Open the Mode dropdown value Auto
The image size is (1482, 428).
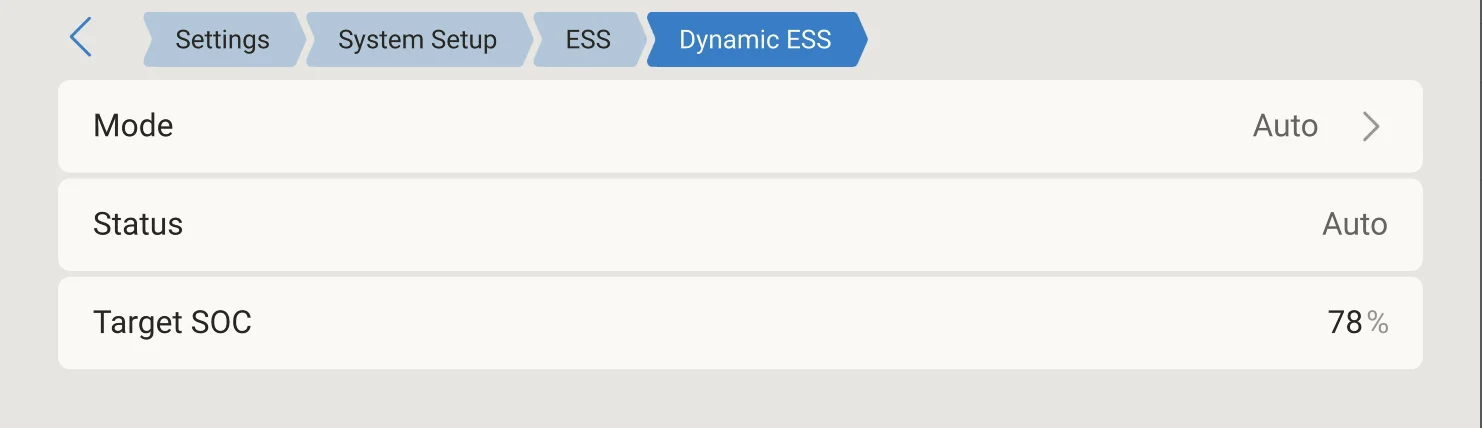click(x=1285, y=126)
